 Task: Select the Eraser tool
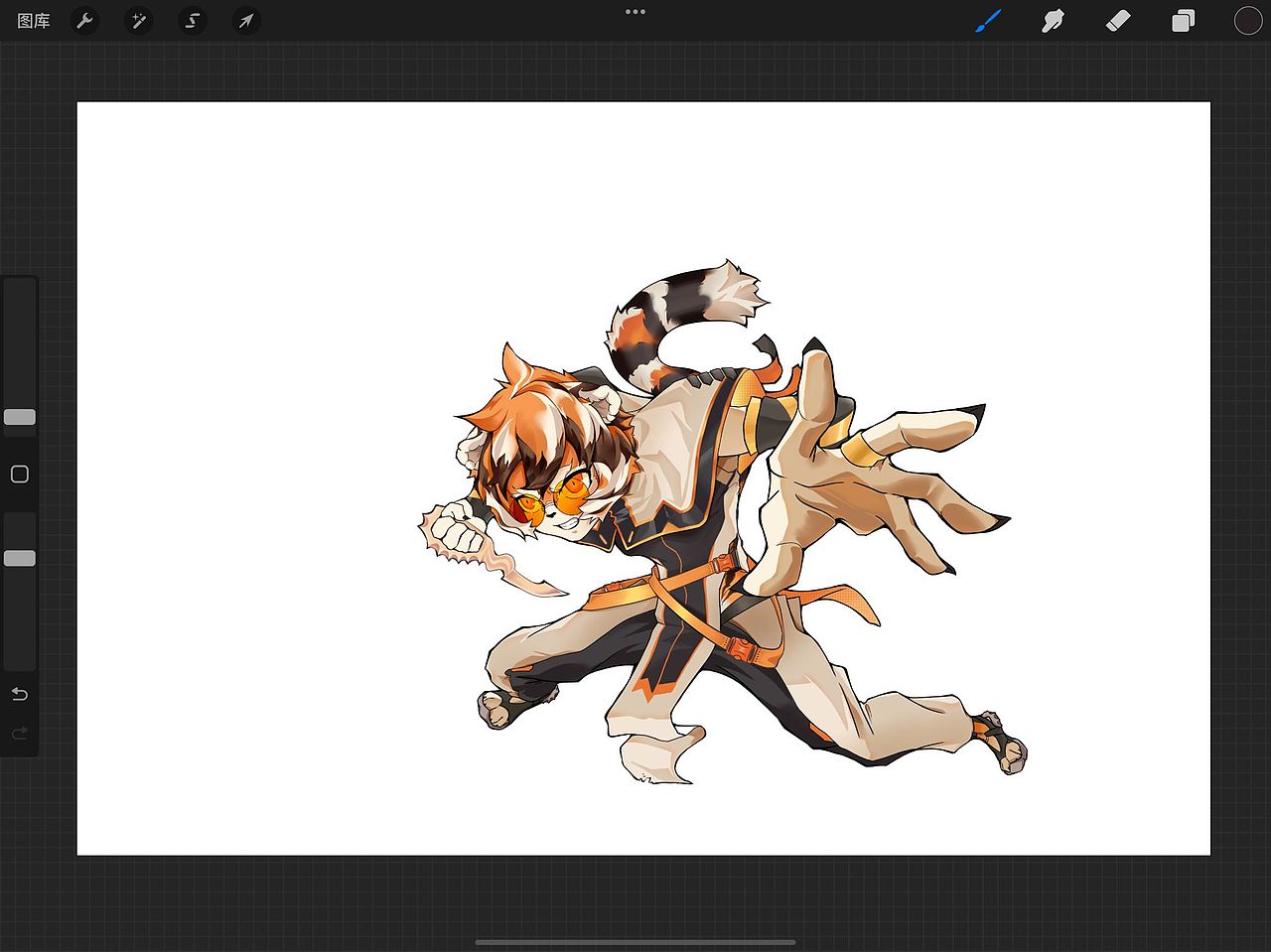pos(1118,21)
